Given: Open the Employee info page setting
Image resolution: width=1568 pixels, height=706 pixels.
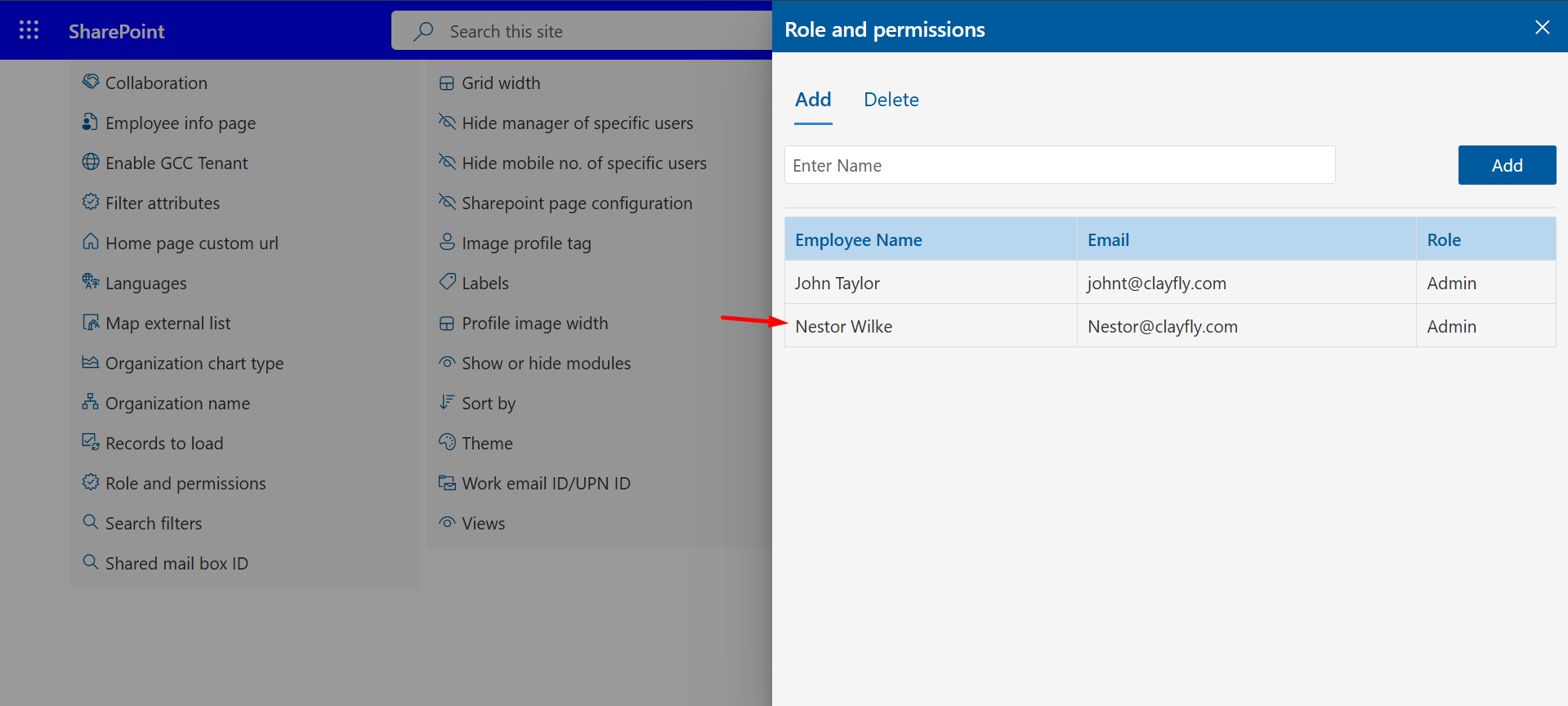Looking at the screenshot, I should click(x=181, y=123).
